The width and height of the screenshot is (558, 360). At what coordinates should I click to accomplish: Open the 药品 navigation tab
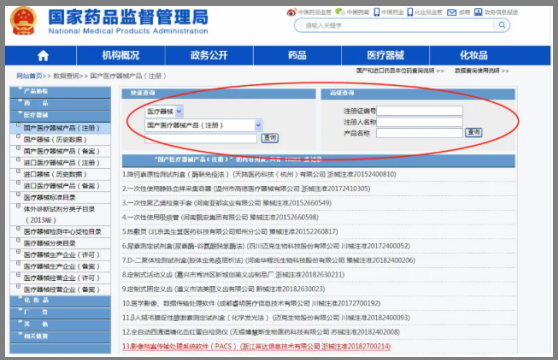pyautogui.click(x=297, y=55)
